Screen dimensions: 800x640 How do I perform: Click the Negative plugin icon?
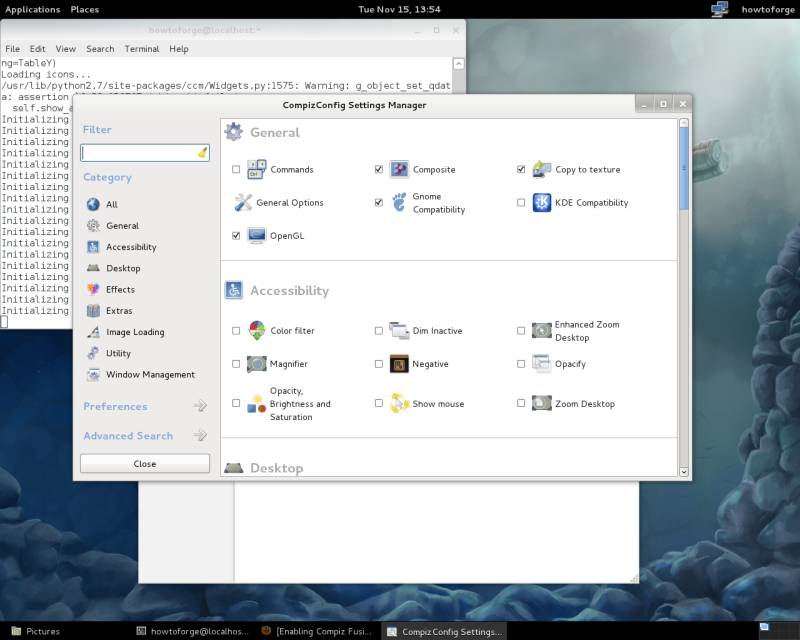pos(397,364)
